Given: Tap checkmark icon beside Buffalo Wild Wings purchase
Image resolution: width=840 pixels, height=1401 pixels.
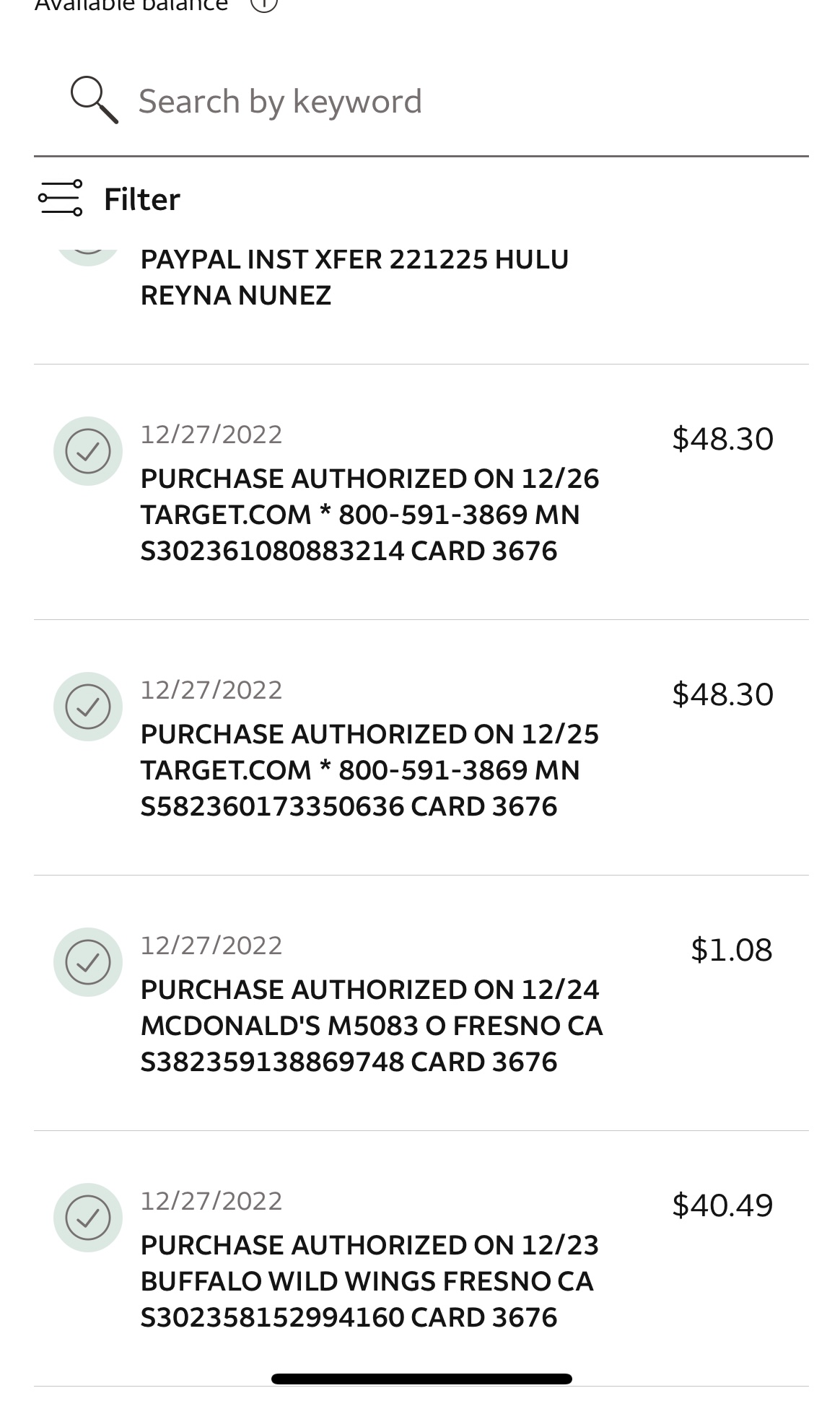Looking at the screenshot, I should click(x=88, y=1218).
